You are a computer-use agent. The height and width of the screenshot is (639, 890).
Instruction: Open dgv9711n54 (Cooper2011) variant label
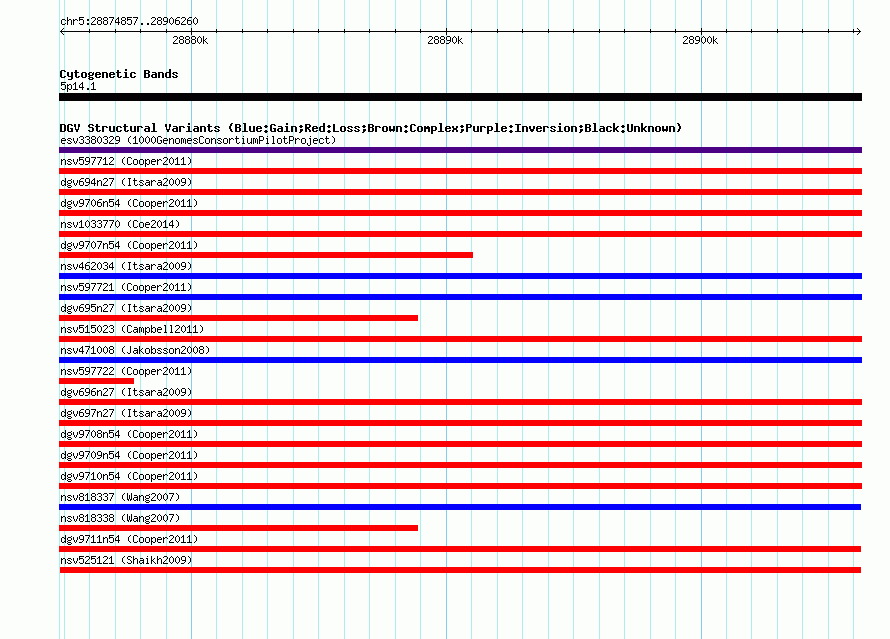click(129, 539)
